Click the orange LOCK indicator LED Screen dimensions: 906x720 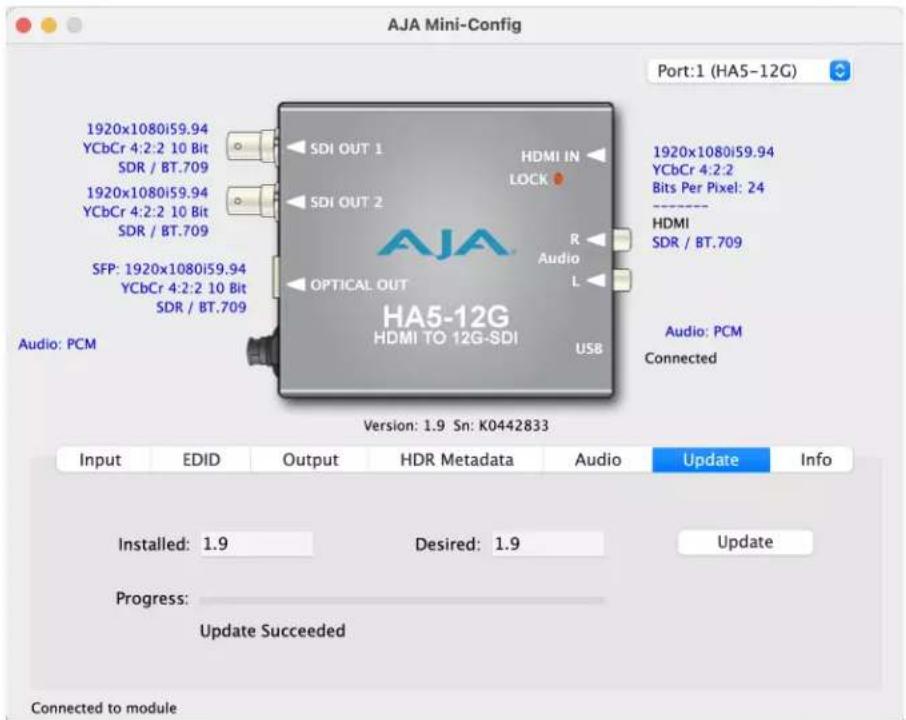click(x=558, y=179)
